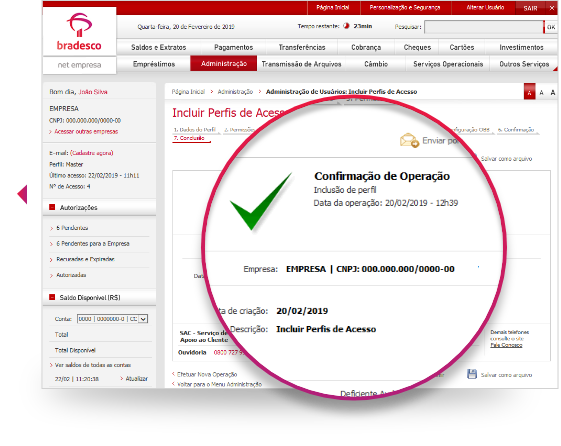Select the Transferências menu item

tap(302, 47)
